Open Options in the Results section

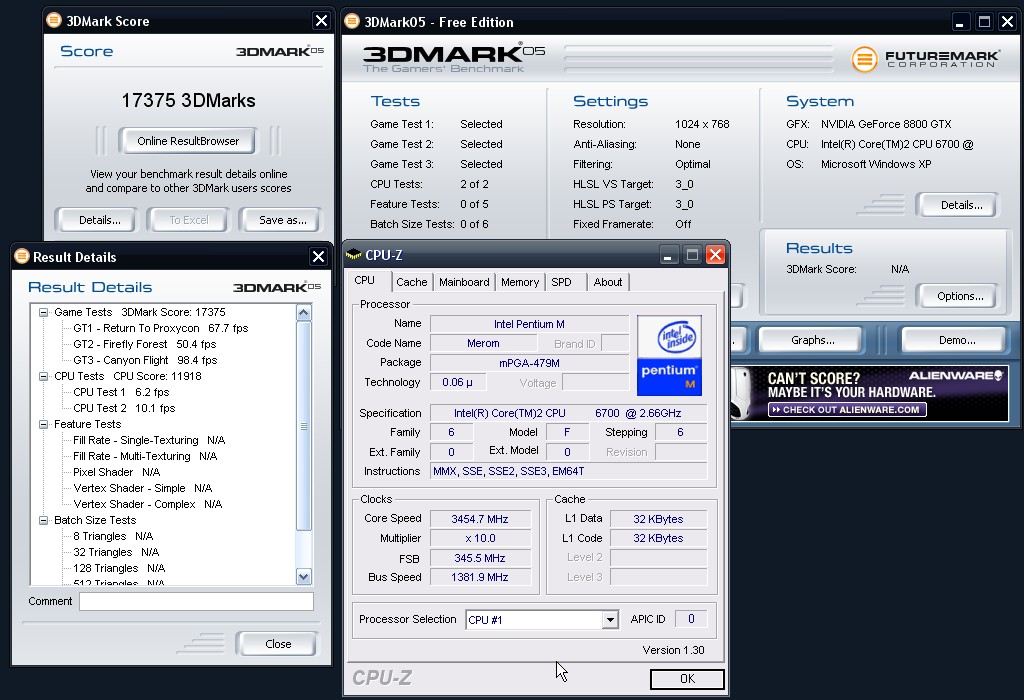point(959,296)
